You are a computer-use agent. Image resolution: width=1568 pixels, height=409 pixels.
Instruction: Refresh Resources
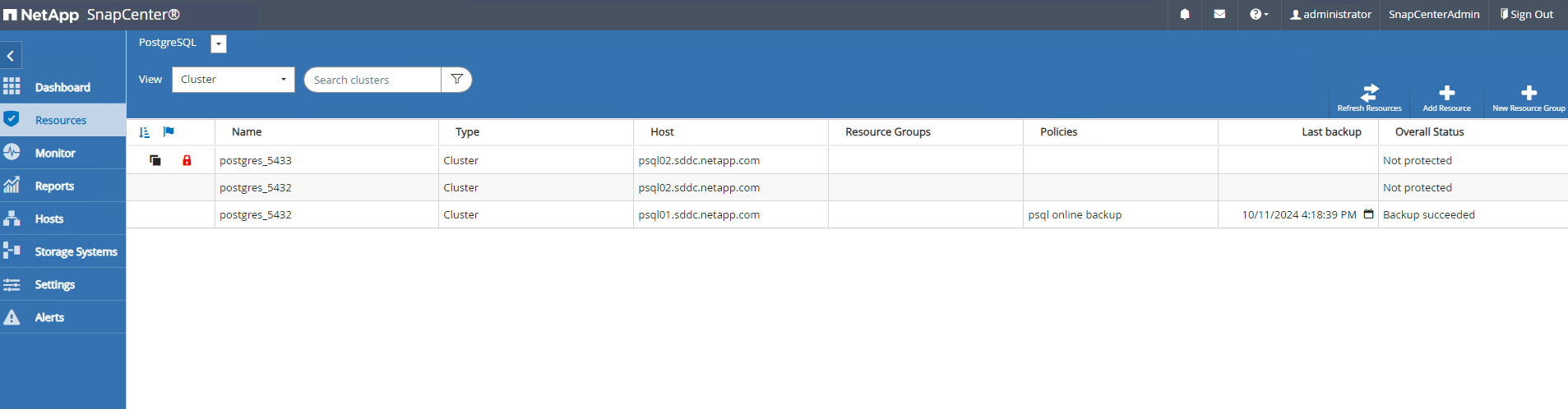(x=1369, y=98)
